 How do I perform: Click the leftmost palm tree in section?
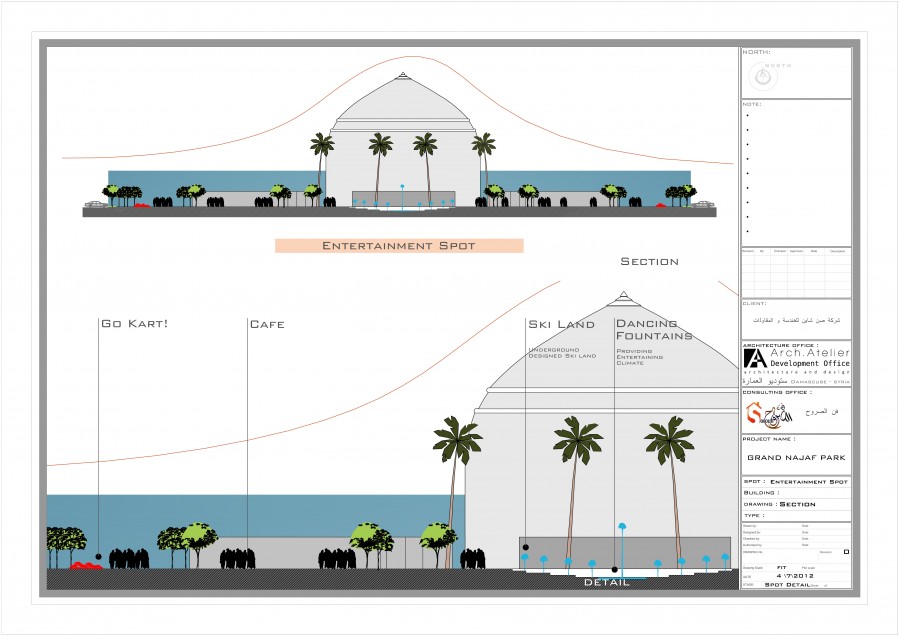pos(457,440)
